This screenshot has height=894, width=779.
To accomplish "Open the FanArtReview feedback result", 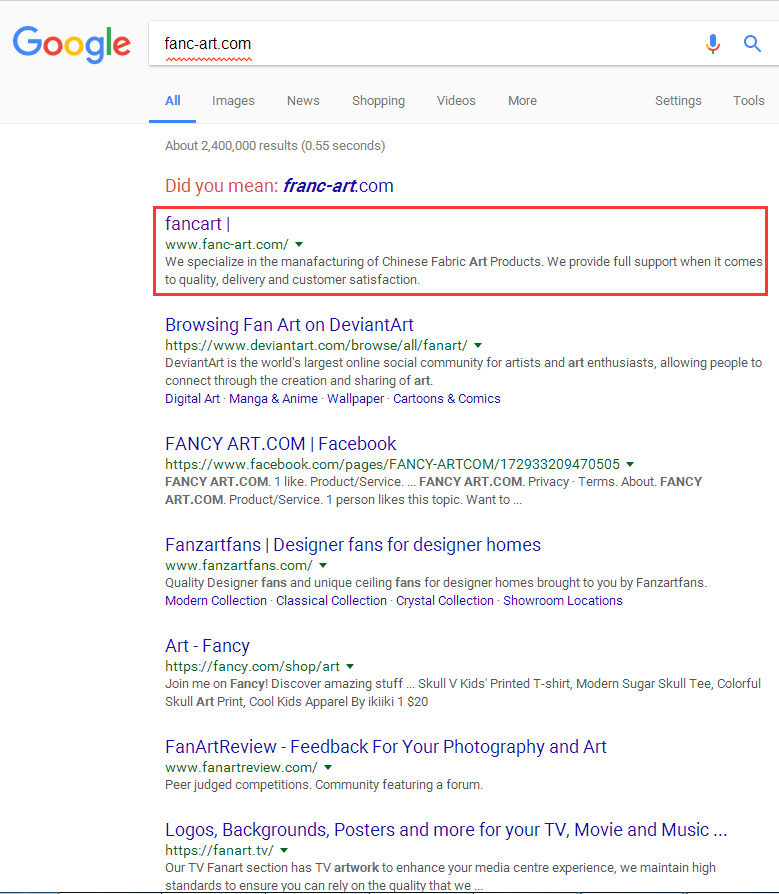I will (x=386, y=747).
